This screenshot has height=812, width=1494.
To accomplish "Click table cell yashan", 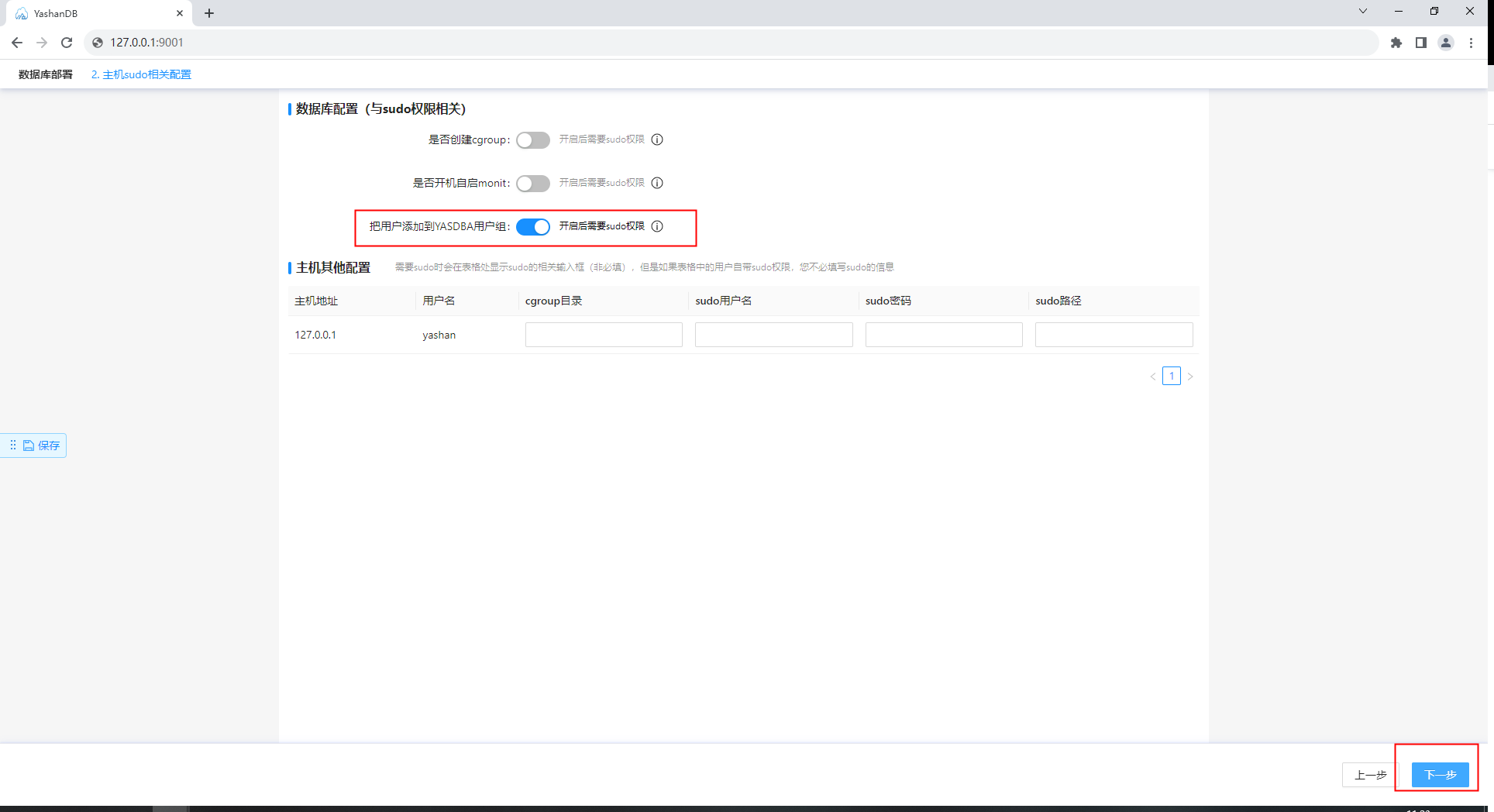I will (439, 335).
